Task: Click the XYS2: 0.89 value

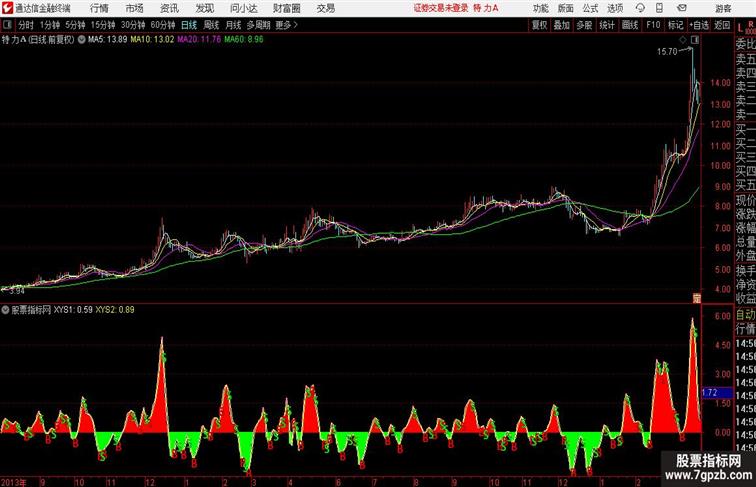Action: [115, 310]
